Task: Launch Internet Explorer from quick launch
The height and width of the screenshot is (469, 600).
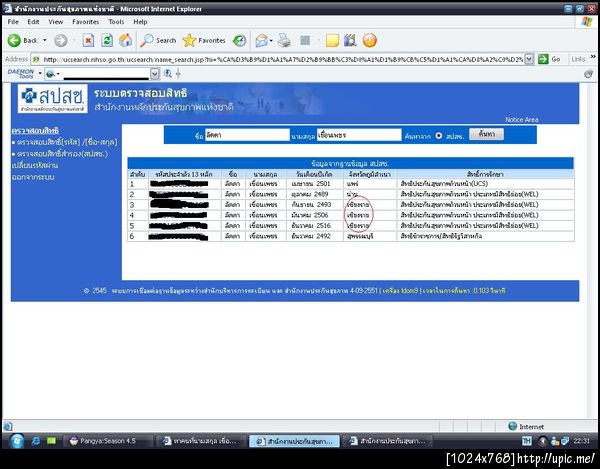Action: click(36, 441)
